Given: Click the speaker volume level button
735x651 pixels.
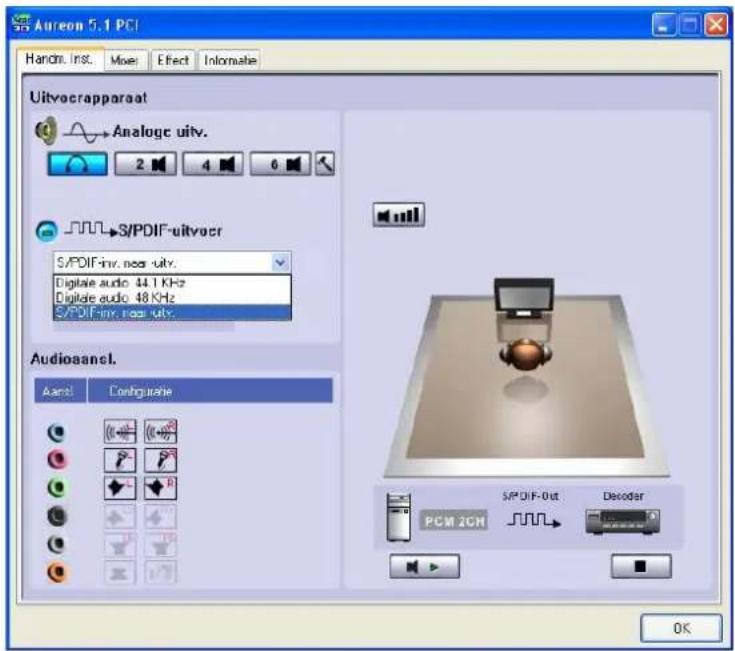Looking at the screenshot, I should tap(399, 215).
